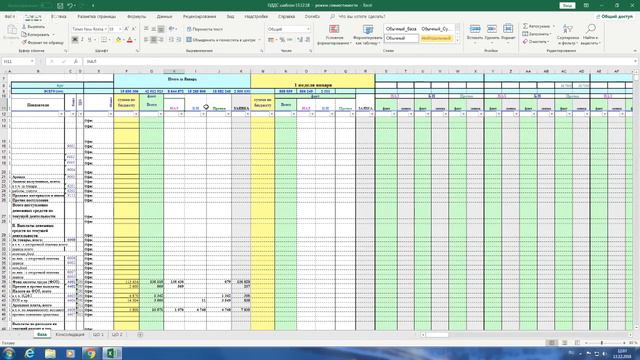Open Data (Данные) ribbon tab
This screenshot has height=360, width=640.
[x=164, y=17]
